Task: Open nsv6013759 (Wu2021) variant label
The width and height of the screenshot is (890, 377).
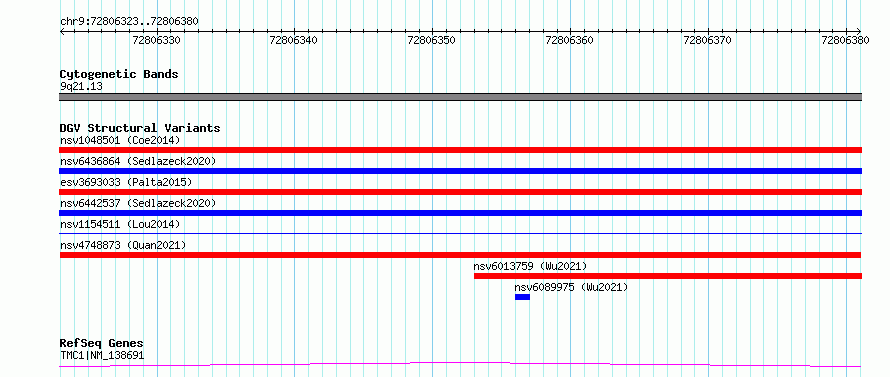Action: (530, 266)
